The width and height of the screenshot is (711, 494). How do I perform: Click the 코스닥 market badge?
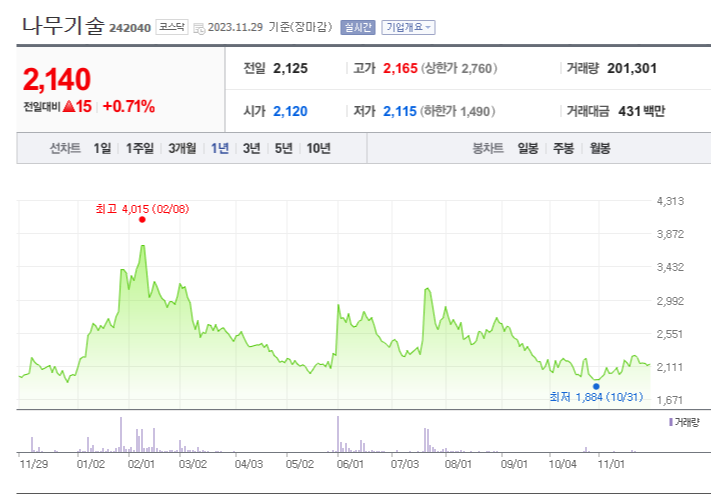coord(172,27)
